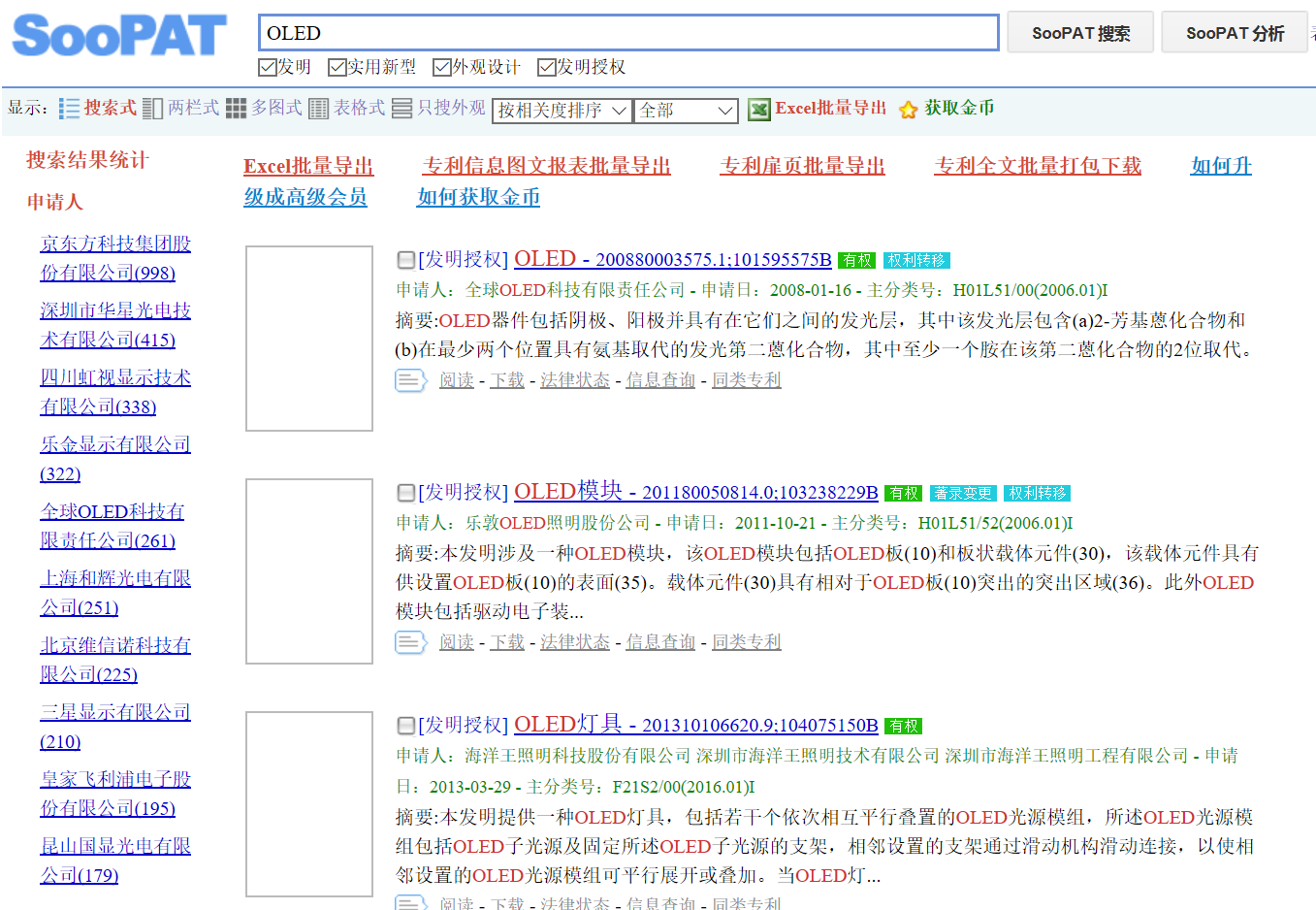Image resolution: width=1316 pixels, height=910 pixels.
Task: Toggle the 外观设计 checkbox
Action: (442, 67)
